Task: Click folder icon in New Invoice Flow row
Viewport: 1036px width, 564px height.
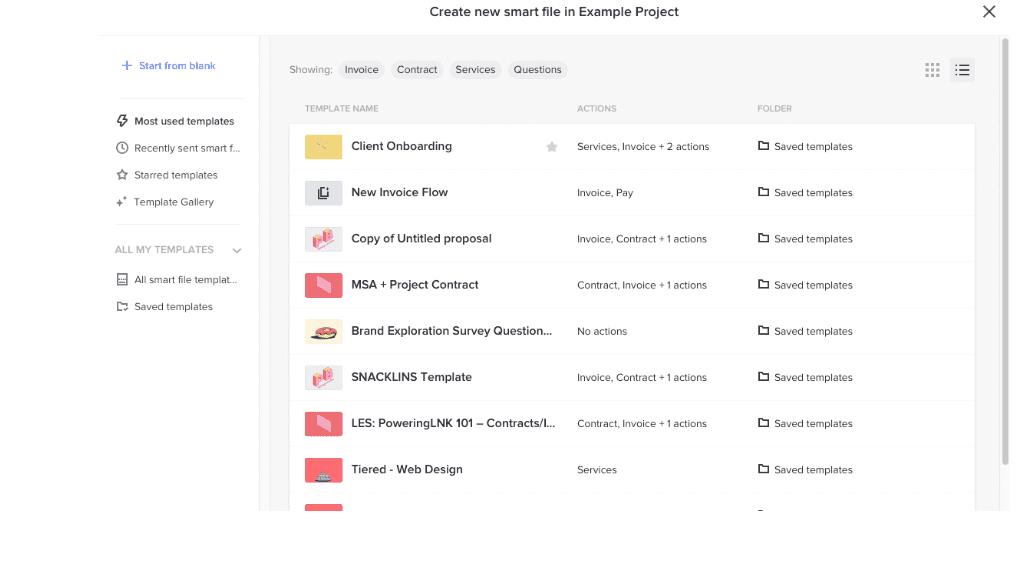Action: click(763, 192)
